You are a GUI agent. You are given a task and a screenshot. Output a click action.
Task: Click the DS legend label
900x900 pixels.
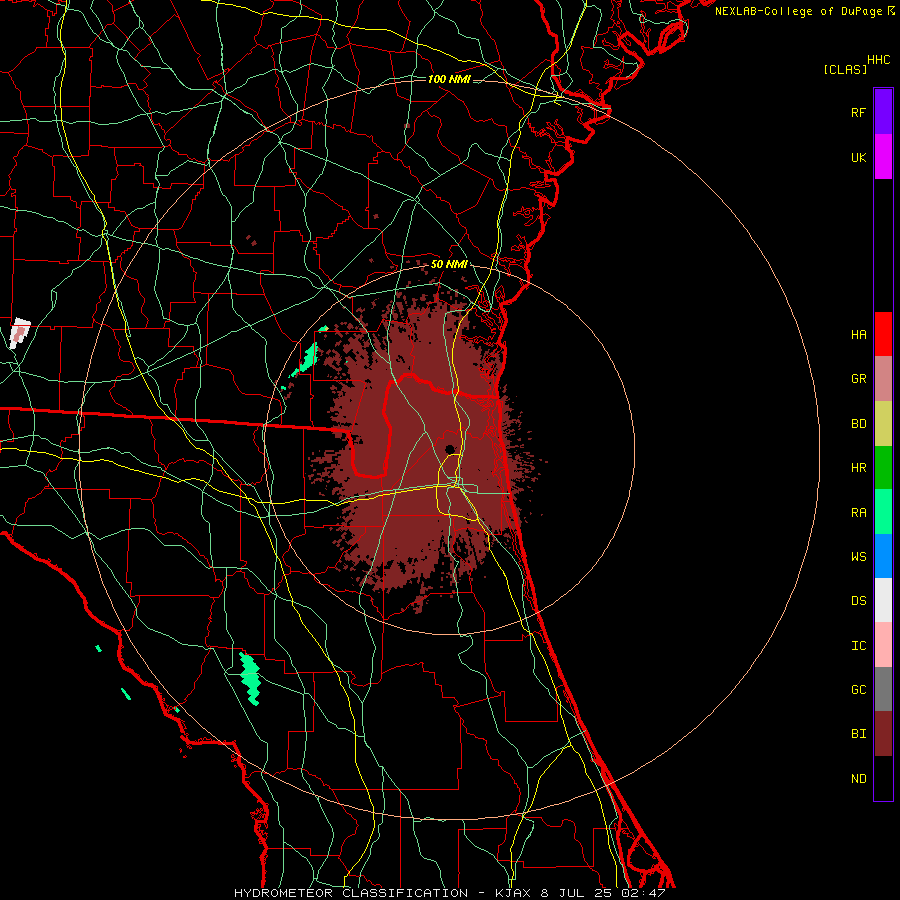[x=858, y=600]
